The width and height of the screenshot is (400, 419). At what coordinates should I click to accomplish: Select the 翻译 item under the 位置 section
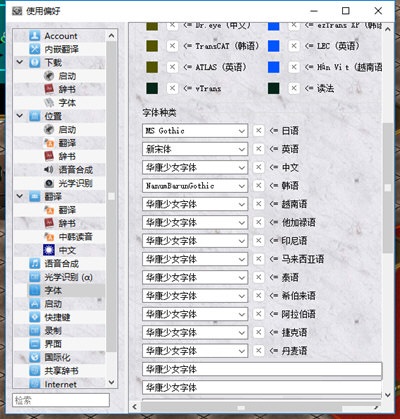click(67, 143)
